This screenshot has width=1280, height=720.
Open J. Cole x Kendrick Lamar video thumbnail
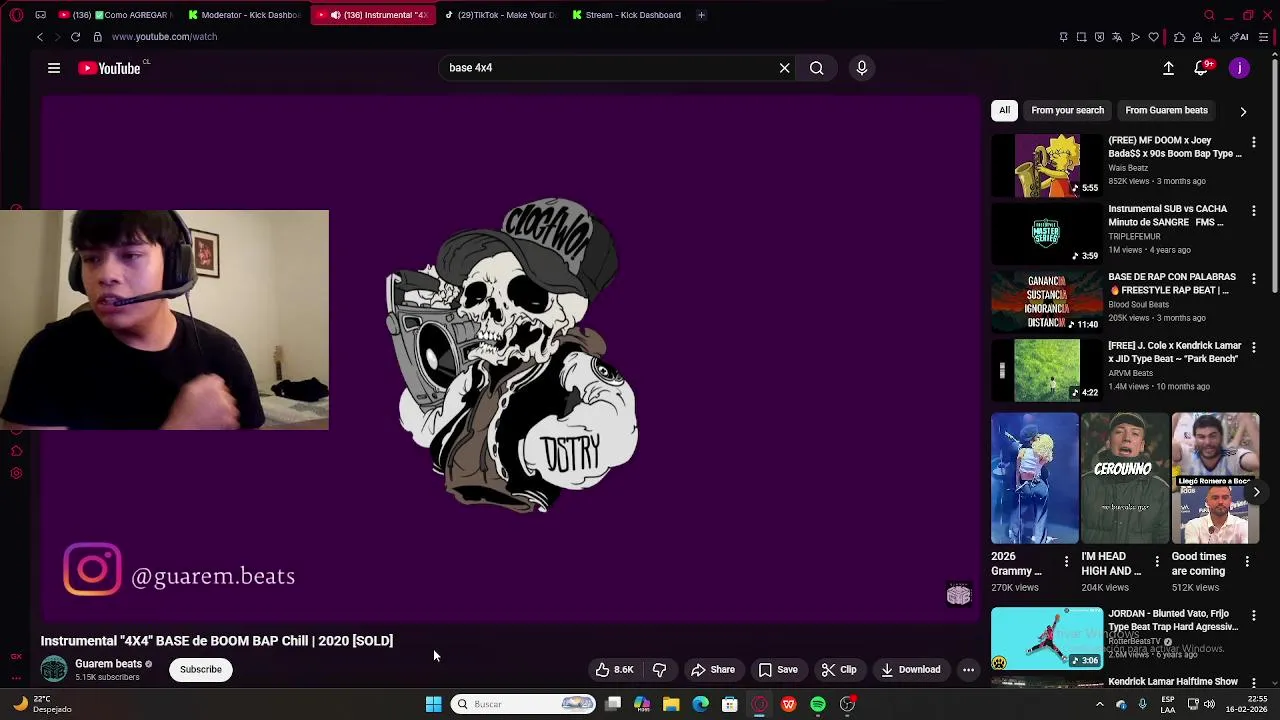point(1046,369)
